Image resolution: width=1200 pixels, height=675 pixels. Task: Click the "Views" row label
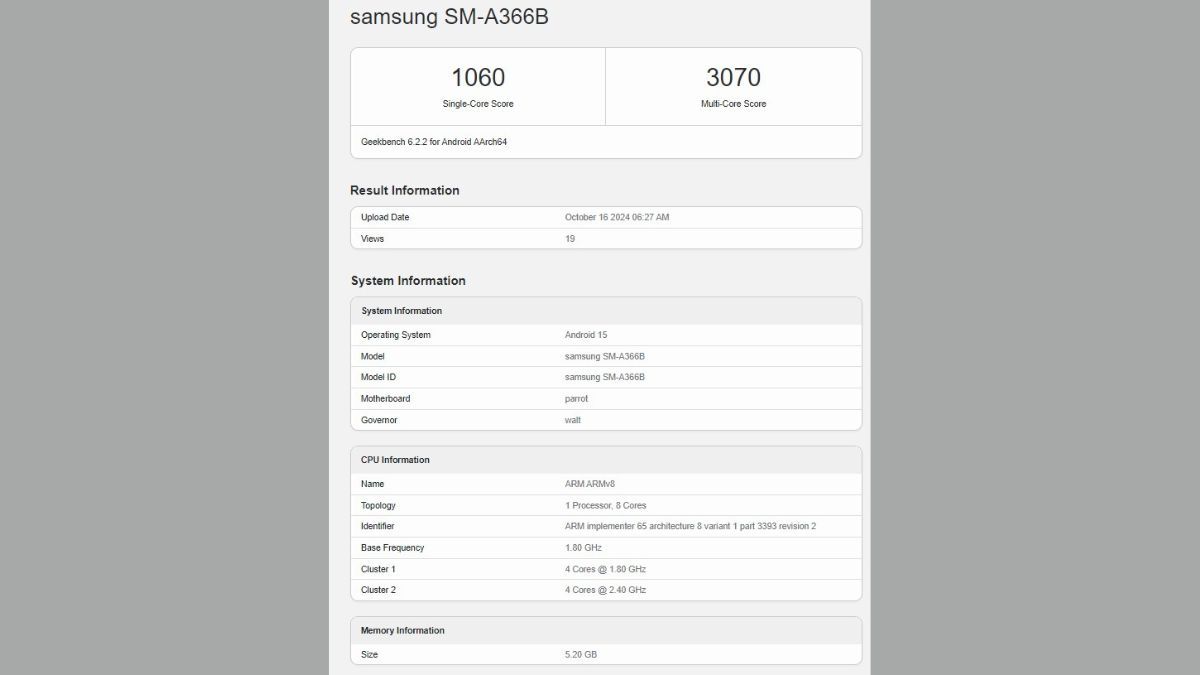point(372,239)
